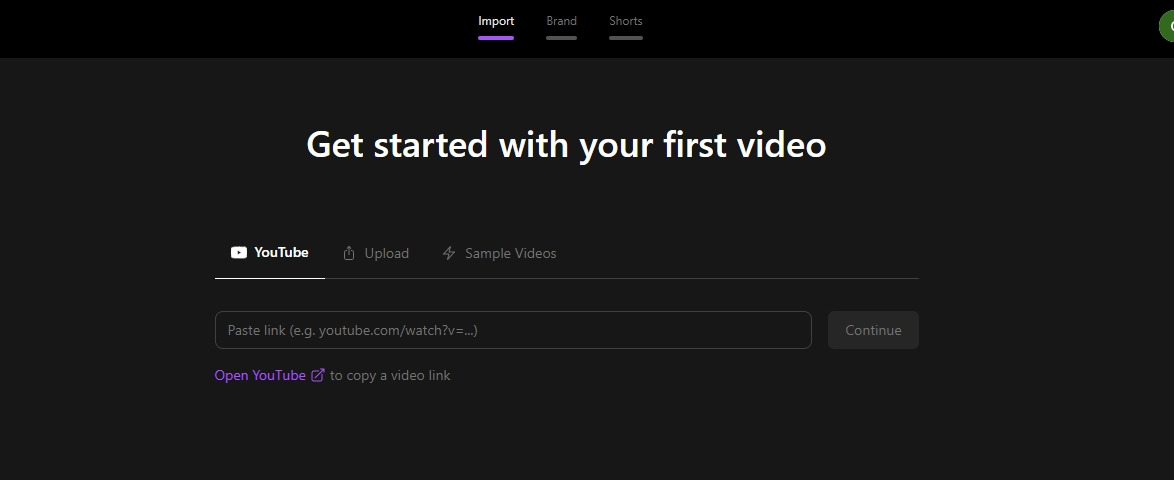Click the Continue button
This screenshot has width=1174, height=480.
pos(873,330)
